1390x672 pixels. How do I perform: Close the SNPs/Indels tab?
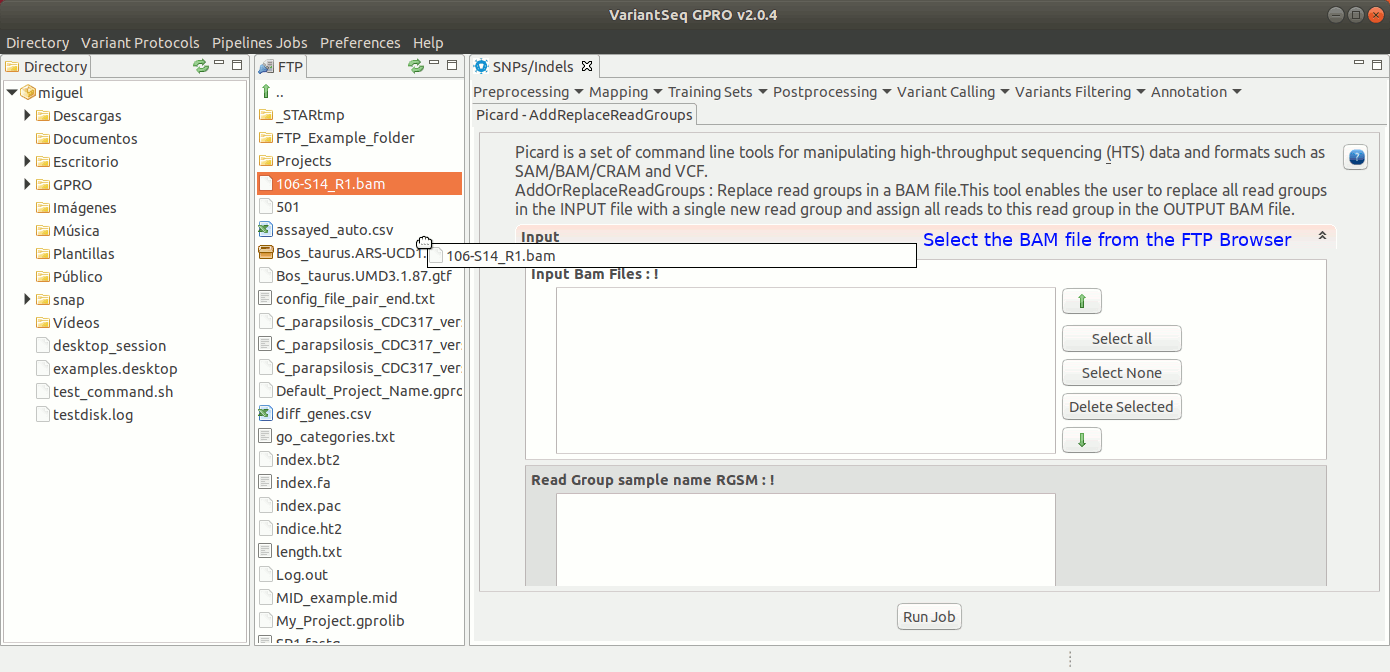587,67
